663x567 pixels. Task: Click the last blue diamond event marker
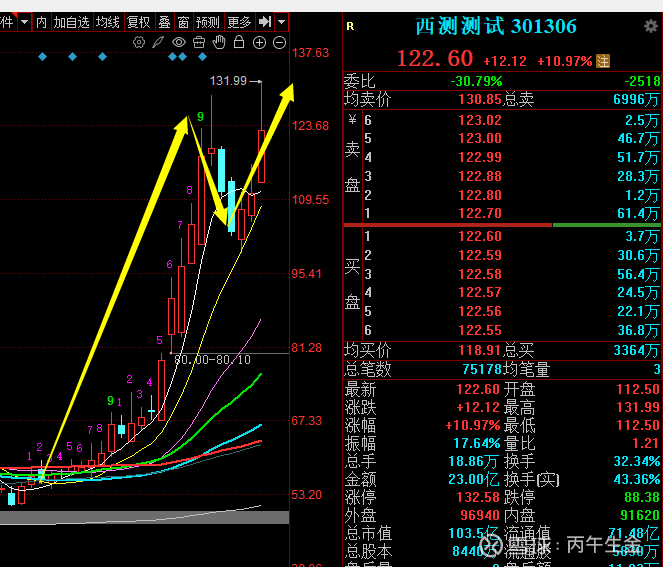[x=203, y=56]
